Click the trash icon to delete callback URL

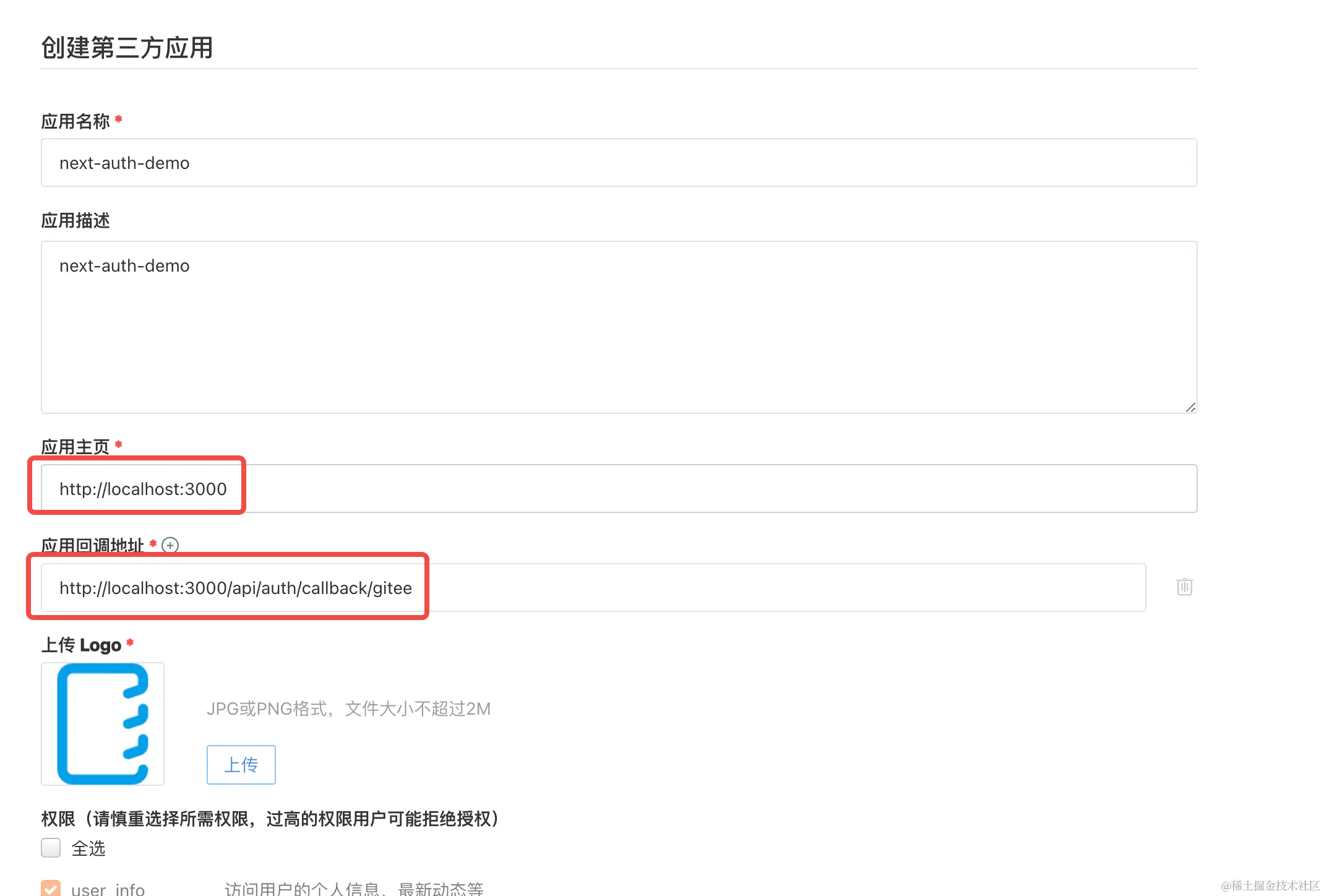[x=1184, y=587]
